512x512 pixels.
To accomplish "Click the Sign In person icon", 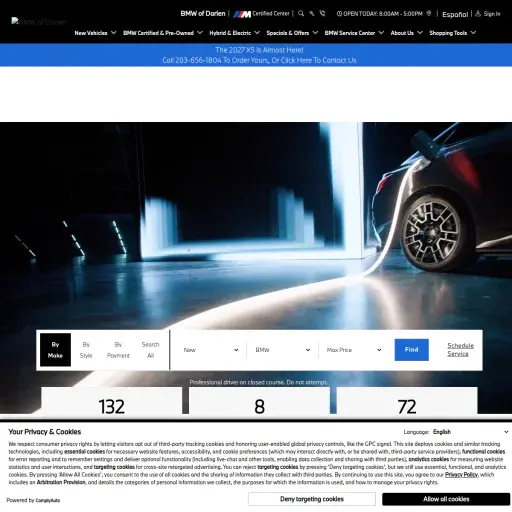I will 478,14.
